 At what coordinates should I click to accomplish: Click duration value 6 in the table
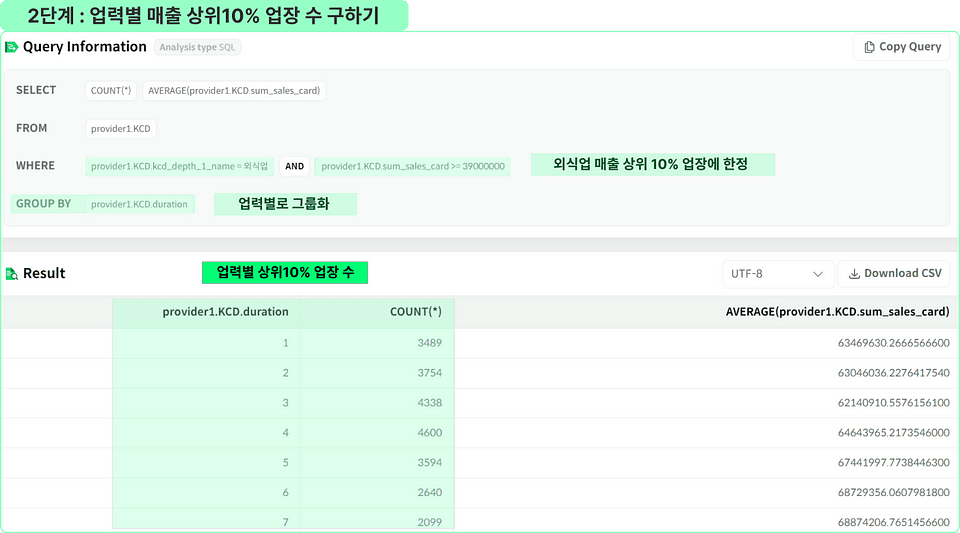(x=285, y=493)
